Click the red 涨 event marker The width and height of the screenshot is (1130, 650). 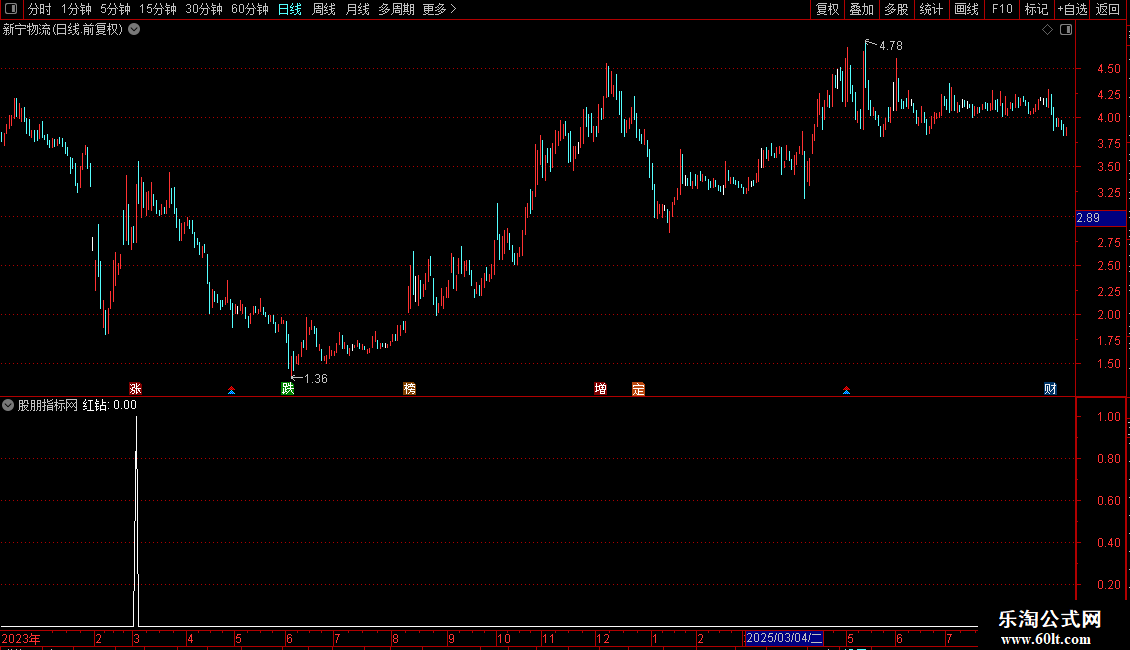[135, 389]
